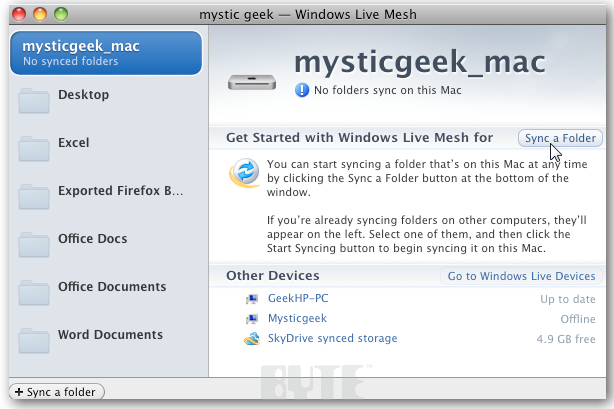The width and height of the screenshot is (614, 409).
Task: Click the Mysticgeek computer icon
Action: point(252,319)
